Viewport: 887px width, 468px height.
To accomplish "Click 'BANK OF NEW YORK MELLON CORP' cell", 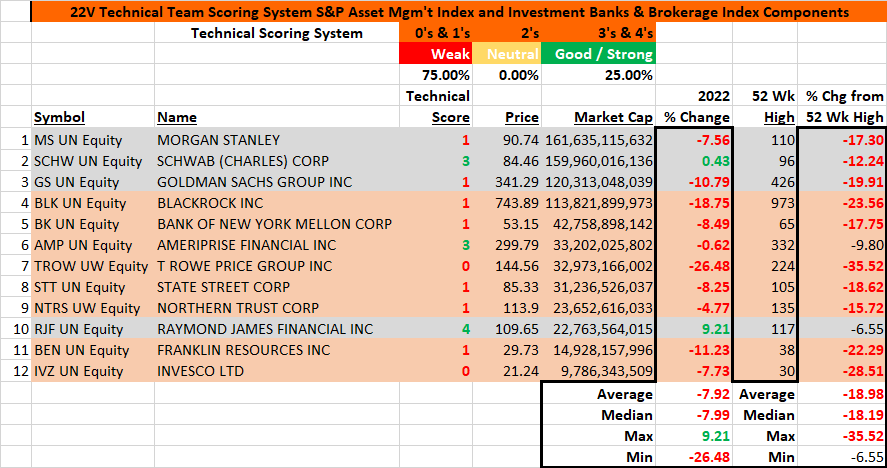I will [277, 224].
